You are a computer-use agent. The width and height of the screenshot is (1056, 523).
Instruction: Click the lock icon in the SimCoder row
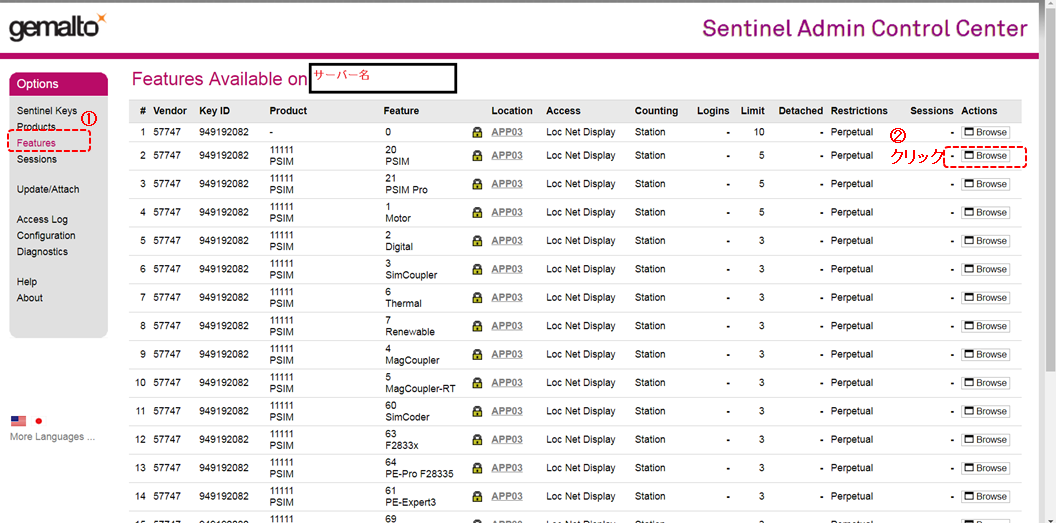(x=477, y=411)
